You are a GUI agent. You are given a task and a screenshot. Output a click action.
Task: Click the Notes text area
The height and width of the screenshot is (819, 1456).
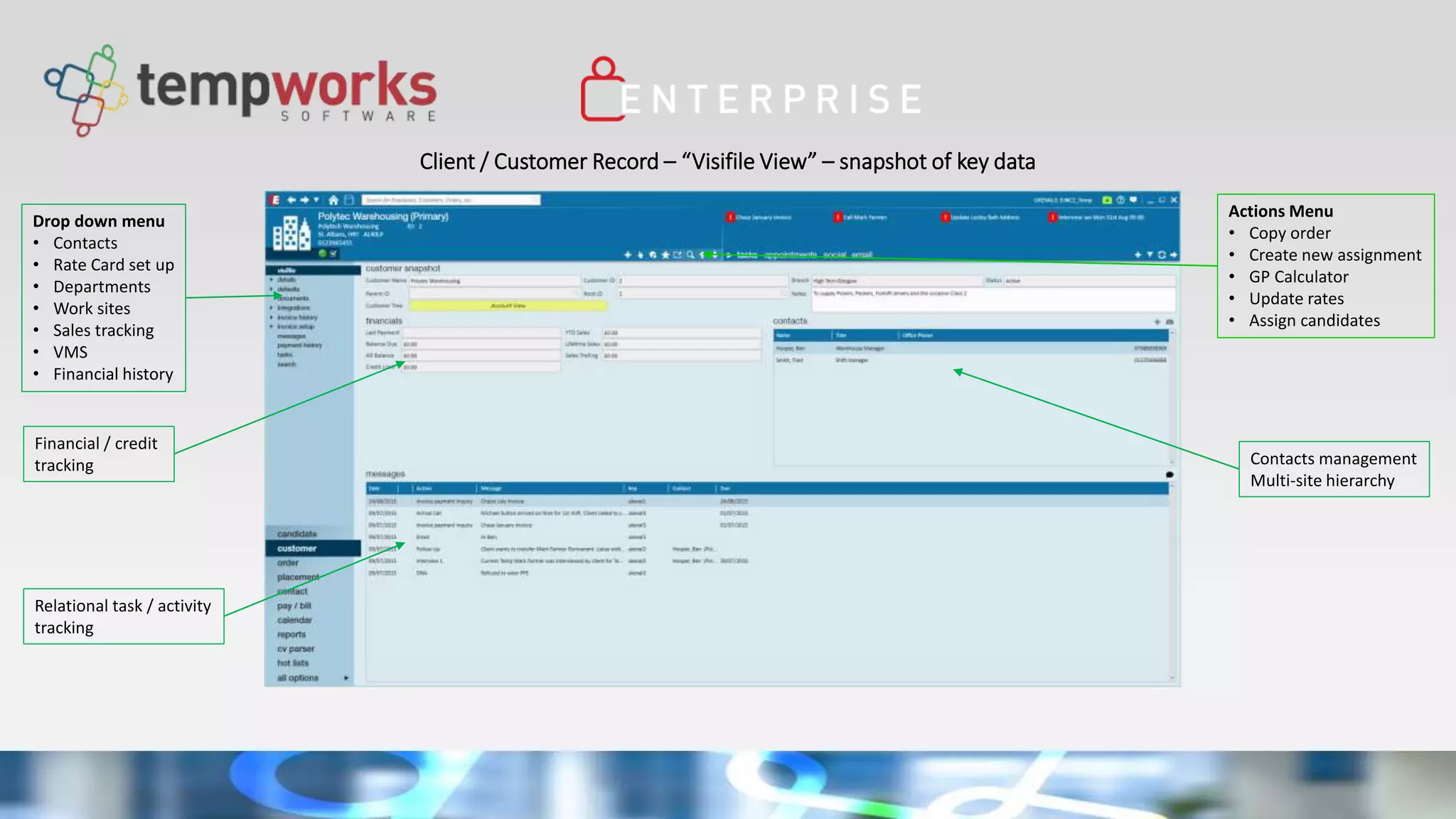pos(993,300)
